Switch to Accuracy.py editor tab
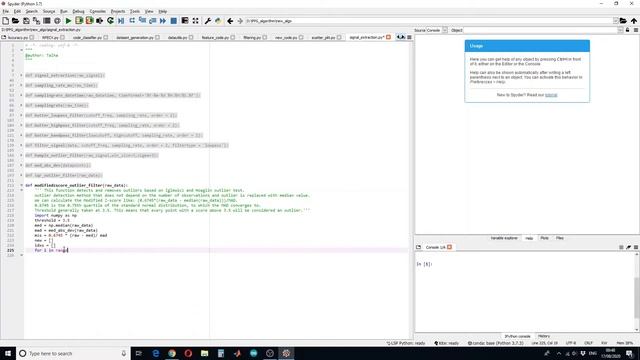The width and height of the screenshot is (640, 360). 17,38
